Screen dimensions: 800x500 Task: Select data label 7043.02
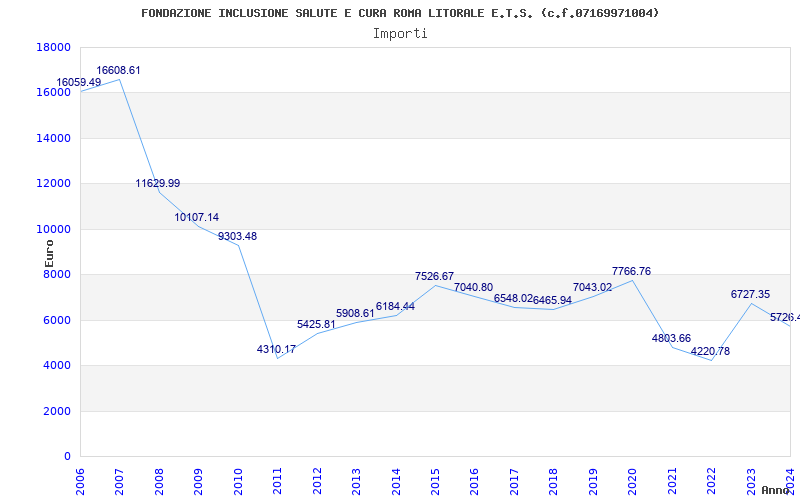[592, 287]
